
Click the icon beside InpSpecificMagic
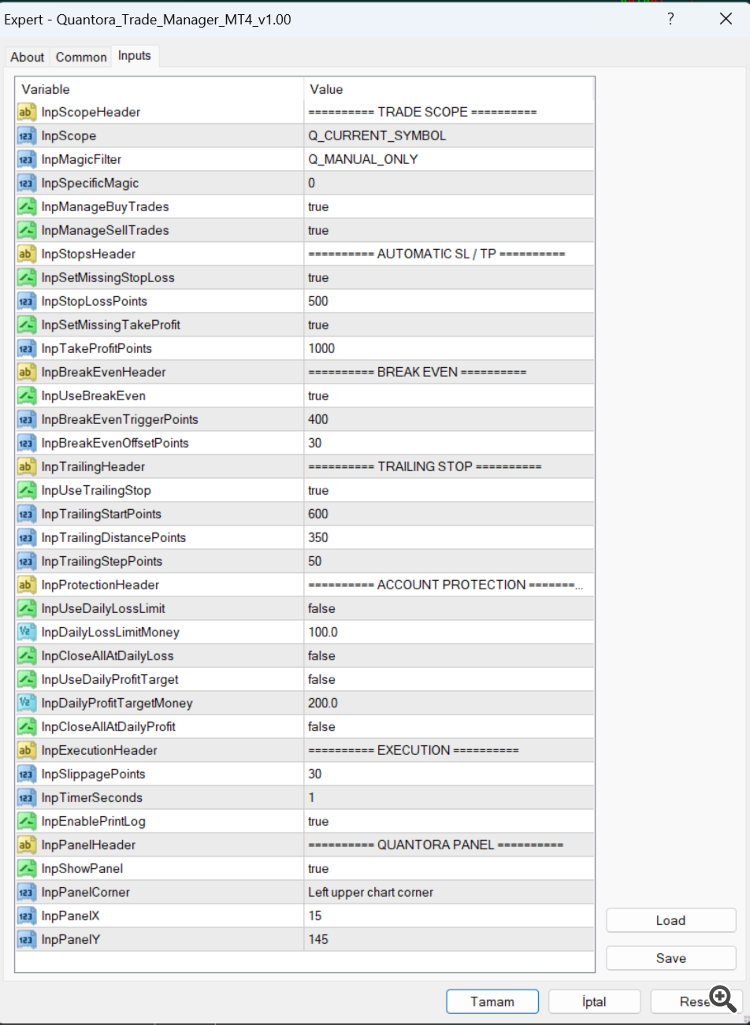click(x=26, y=183)
